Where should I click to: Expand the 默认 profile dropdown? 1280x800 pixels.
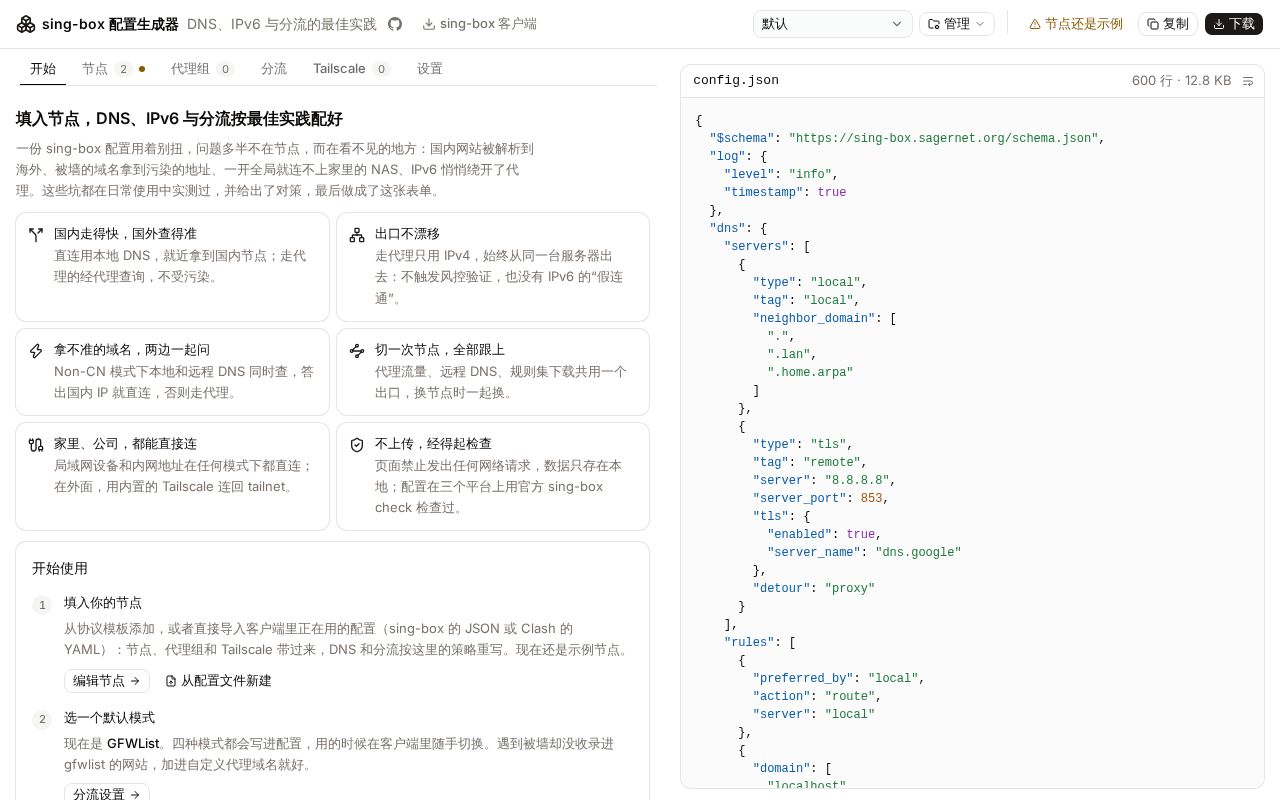coord(832,24)
